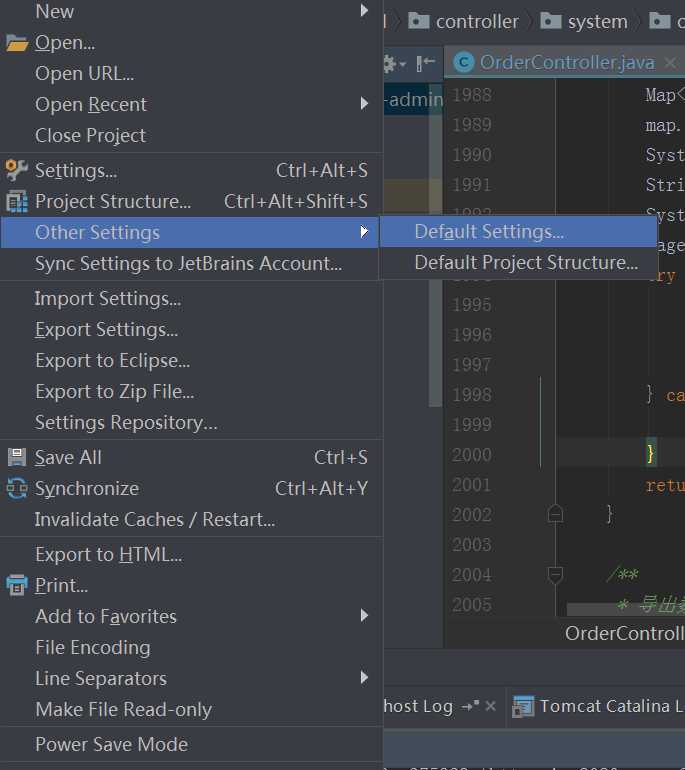
Task: Switch to the OrderController.java editor tab
Action: click(x=567, y=62)
